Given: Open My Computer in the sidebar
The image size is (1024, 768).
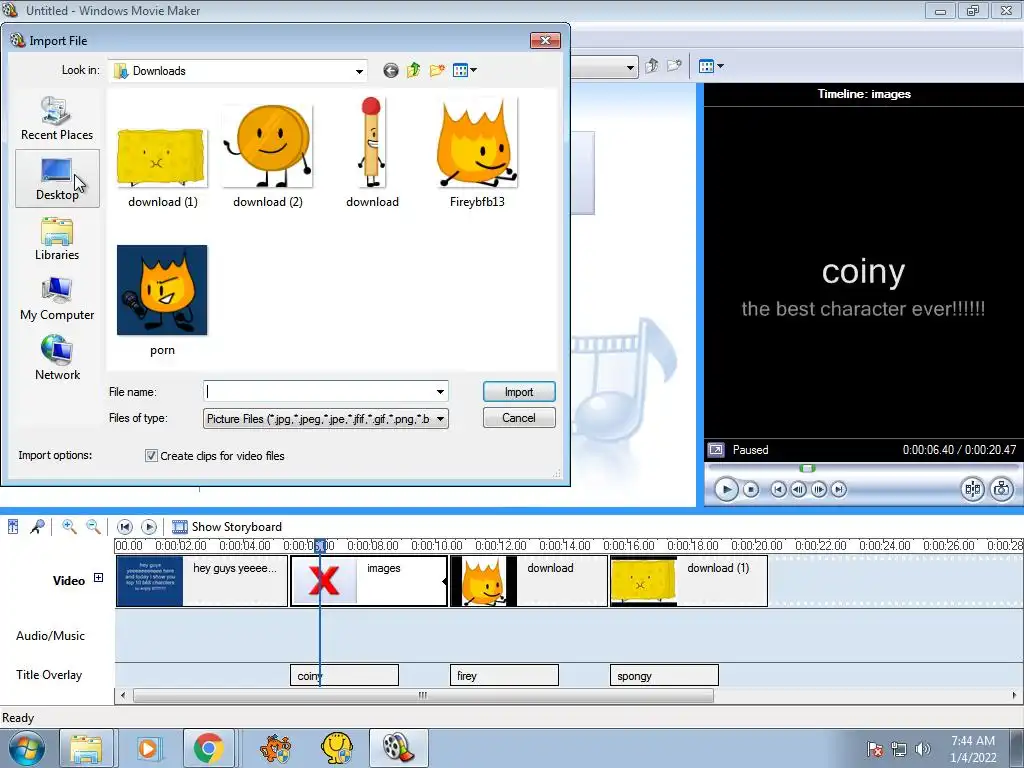Looking at the screenshot, I should (57, 299).
